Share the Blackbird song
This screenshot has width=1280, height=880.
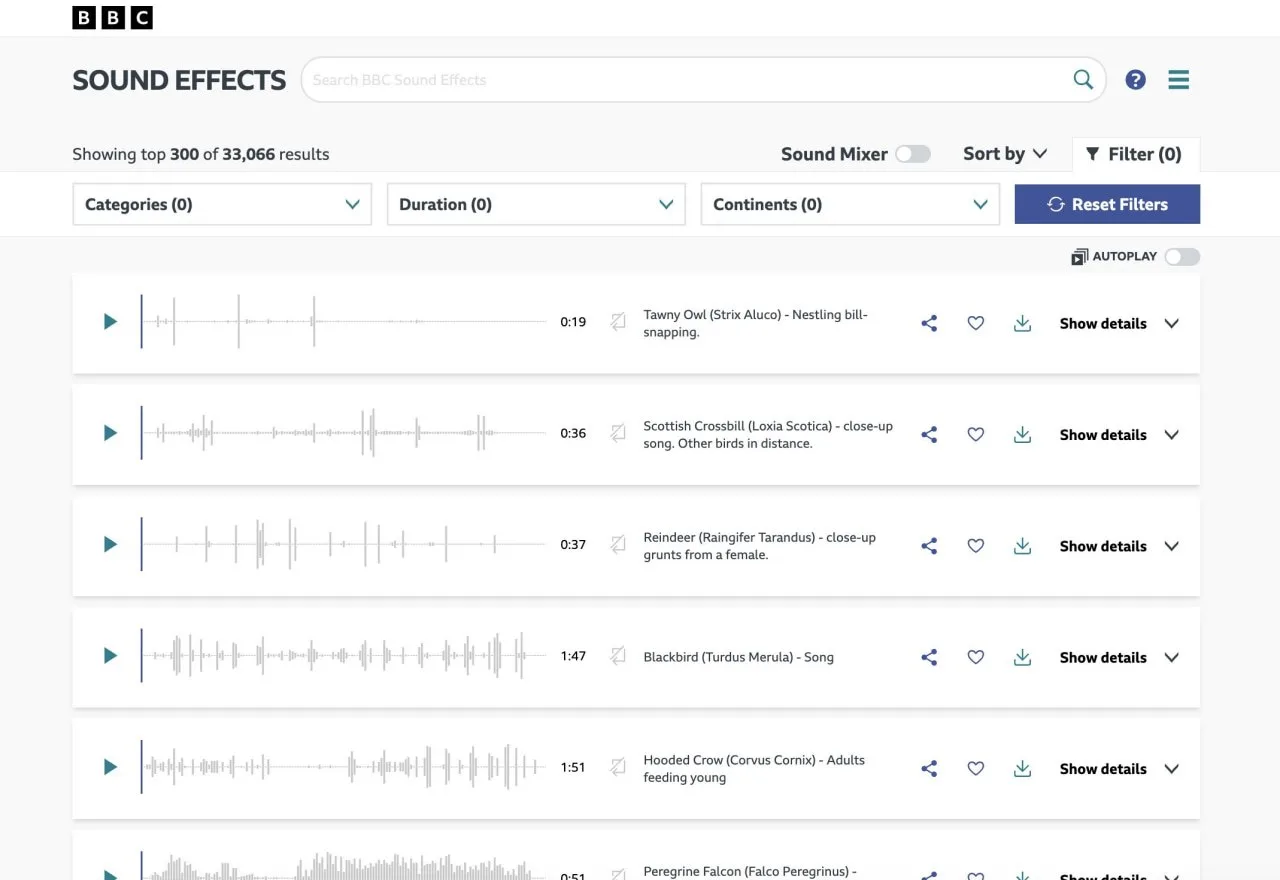click(x=929, y=657)
